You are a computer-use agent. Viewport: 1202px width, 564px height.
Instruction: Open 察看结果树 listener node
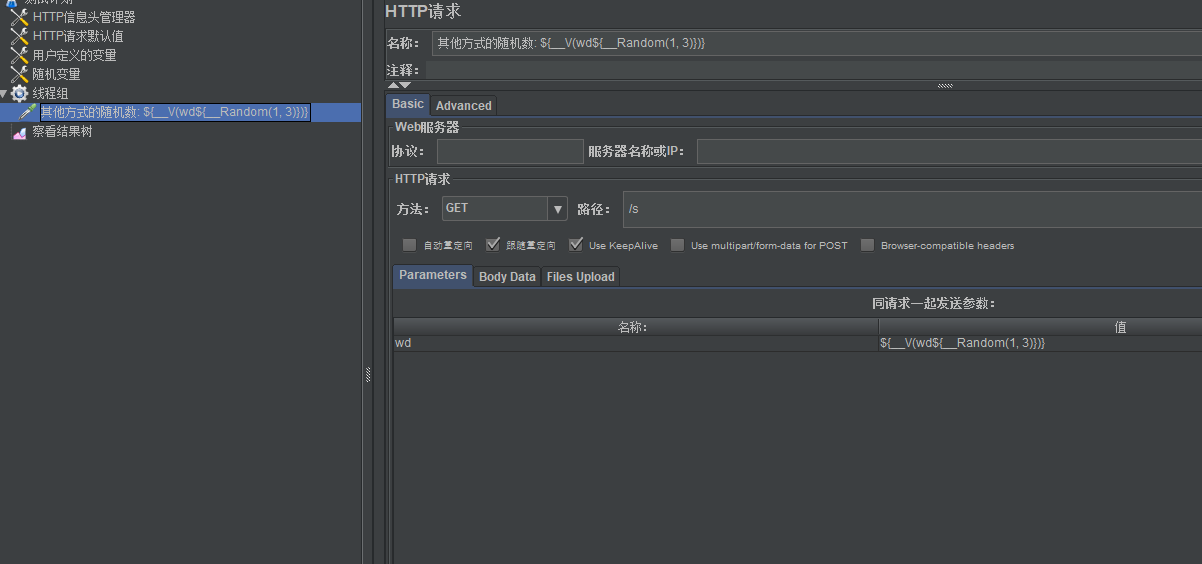click(62, 131)
